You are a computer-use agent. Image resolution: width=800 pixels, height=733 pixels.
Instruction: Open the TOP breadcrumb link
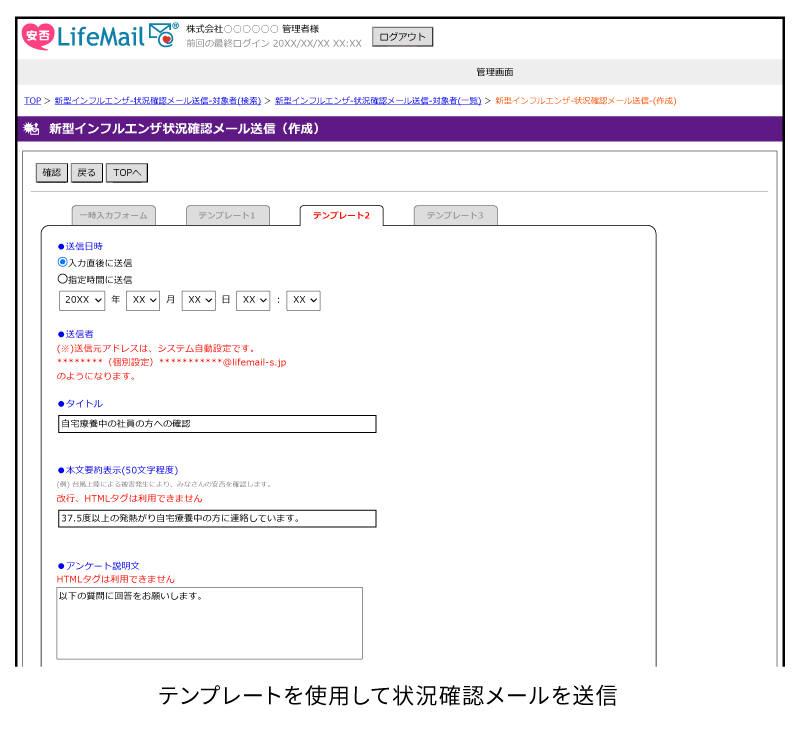click(x=31, y=101)
